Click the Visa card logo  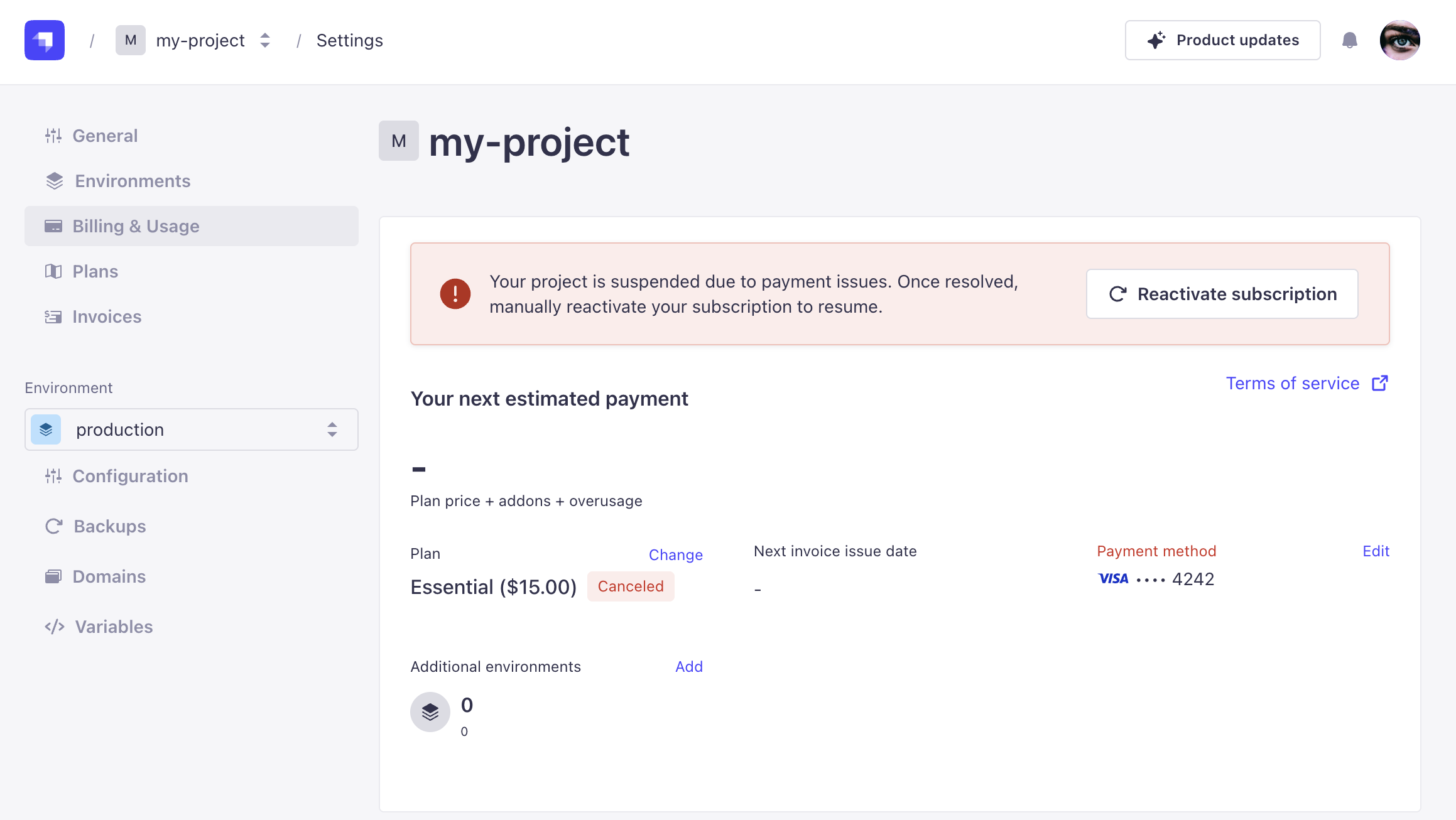pyautogui.click(x=1113, y=579)
